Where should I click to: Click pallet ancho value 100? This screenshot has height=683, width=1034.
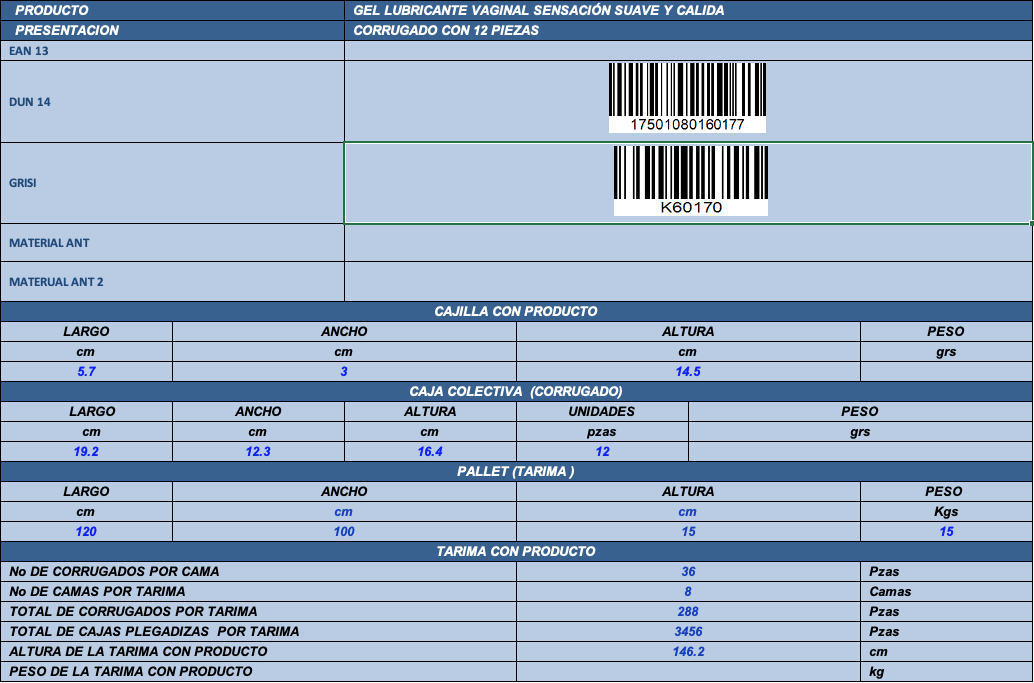tap(344, 531)
